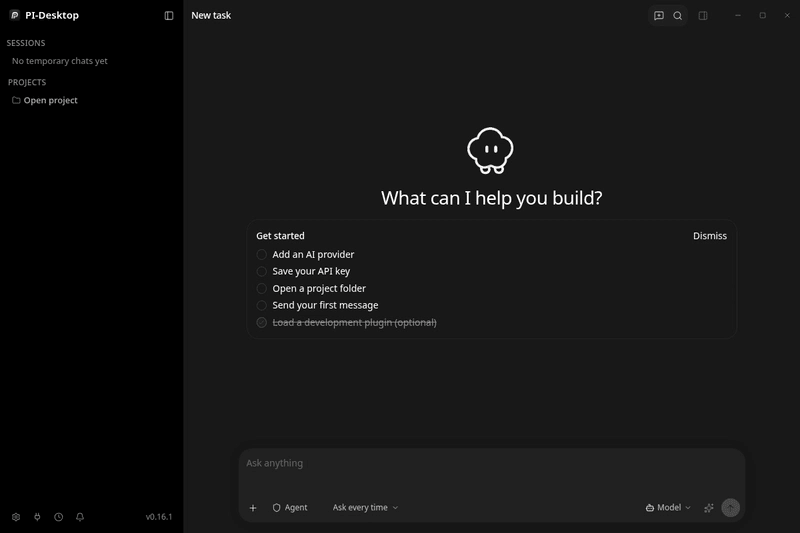Image resolution: width=800 pixels, height=533 pixels.
Task: Maximize the PI-Desktop window
Action: pos(763,15)
